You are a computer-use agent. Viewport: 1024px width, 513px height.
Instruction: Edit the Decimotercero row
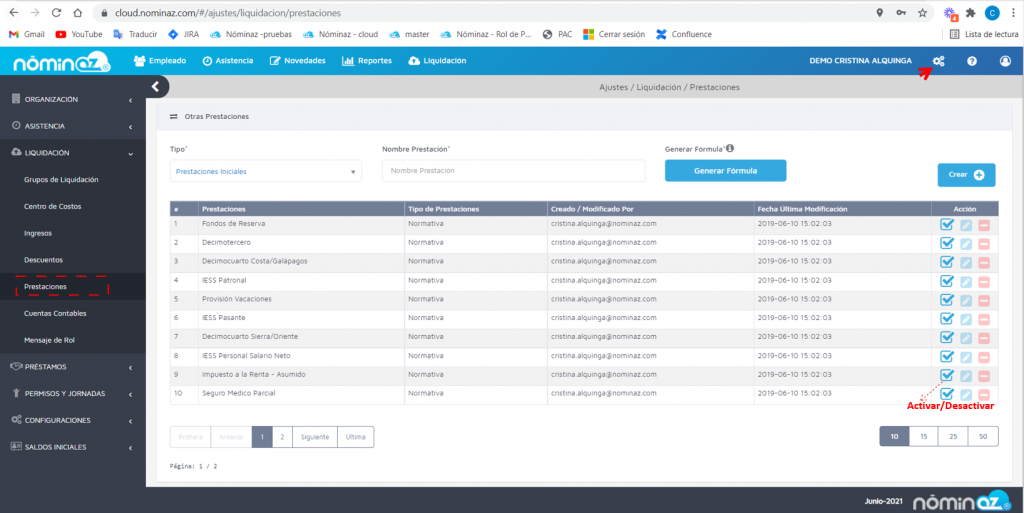pos(966,243)
